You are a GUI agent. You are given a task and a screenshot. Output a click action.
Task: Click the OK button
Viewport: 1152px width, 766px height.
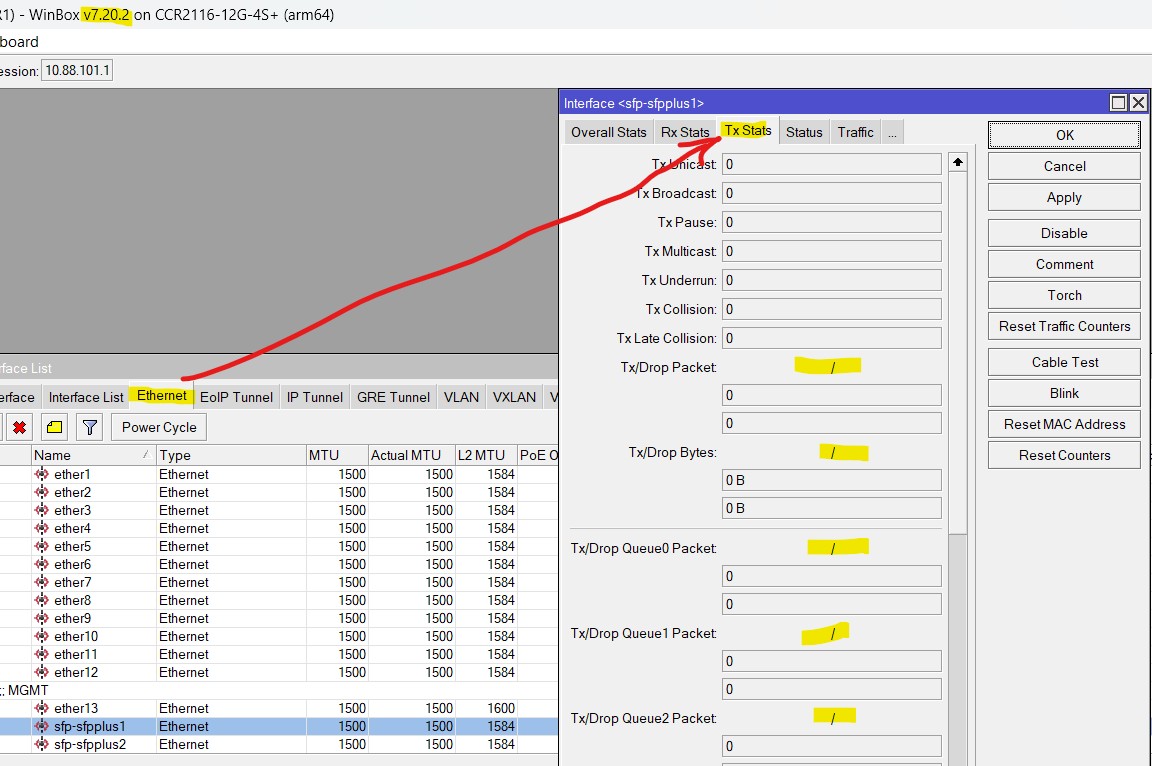click(1064, 135)
